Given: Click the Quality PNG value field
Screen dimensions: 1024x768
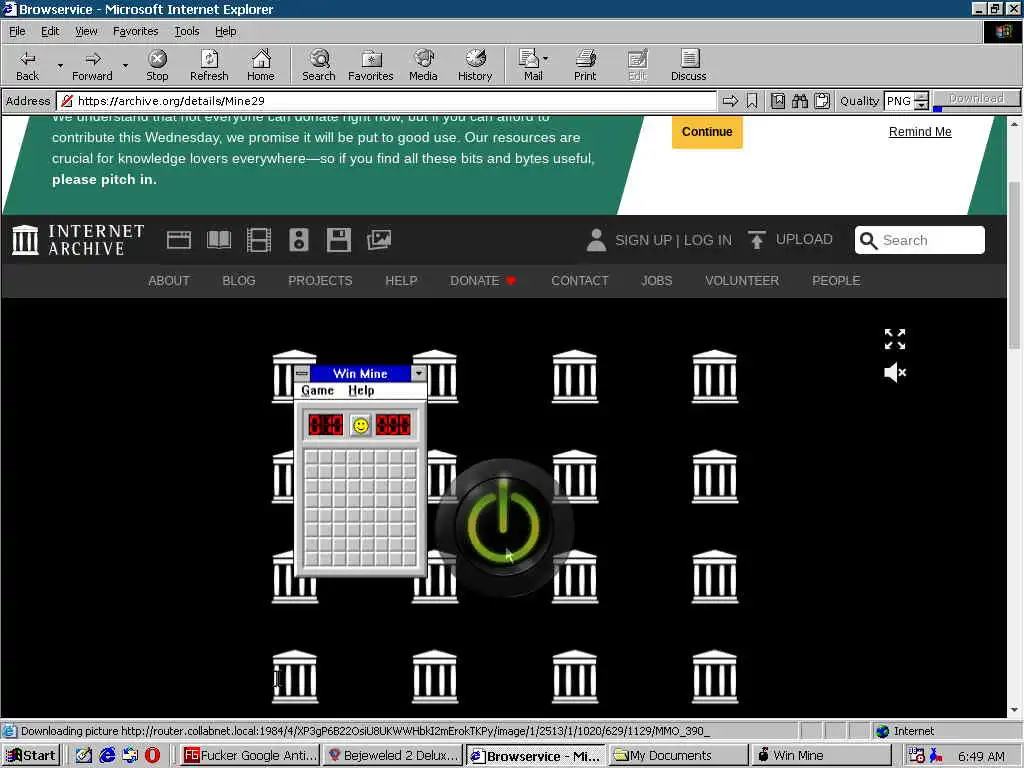Looking at the screenshot, I should point(899,101).
